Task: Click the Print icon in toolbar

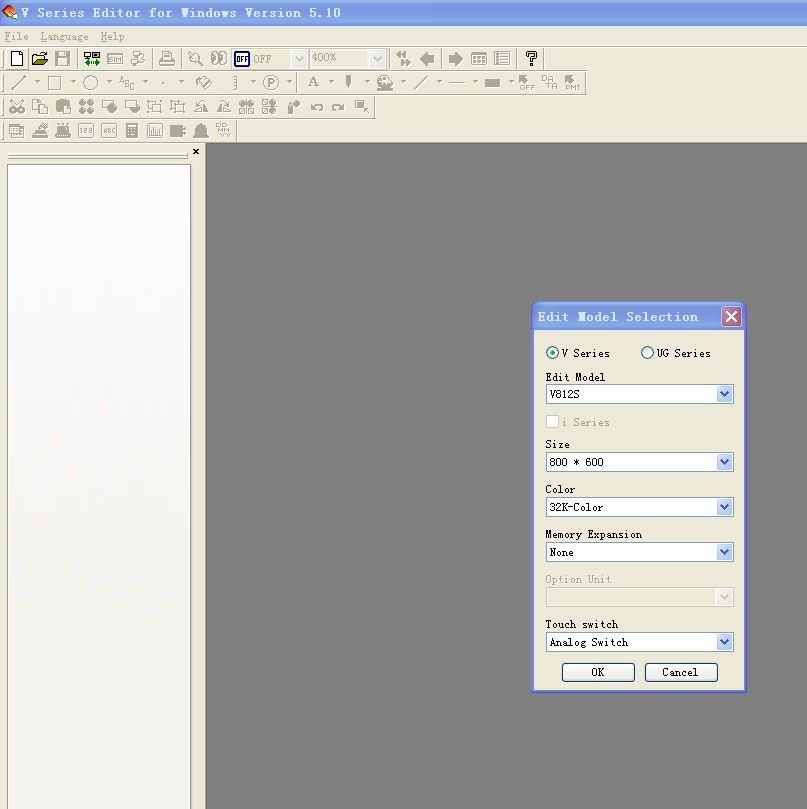Action: click(167, 59)
